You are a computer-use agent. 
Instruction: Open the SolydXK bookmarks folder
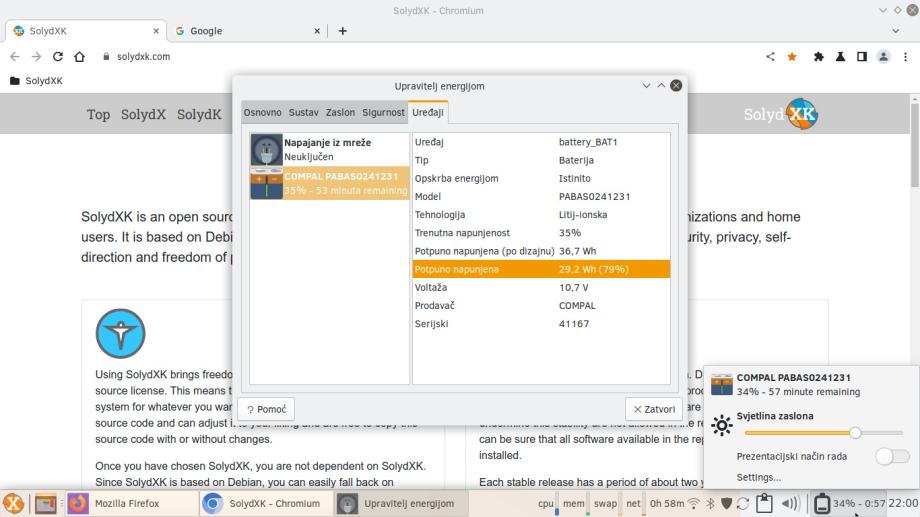[36, 80]
